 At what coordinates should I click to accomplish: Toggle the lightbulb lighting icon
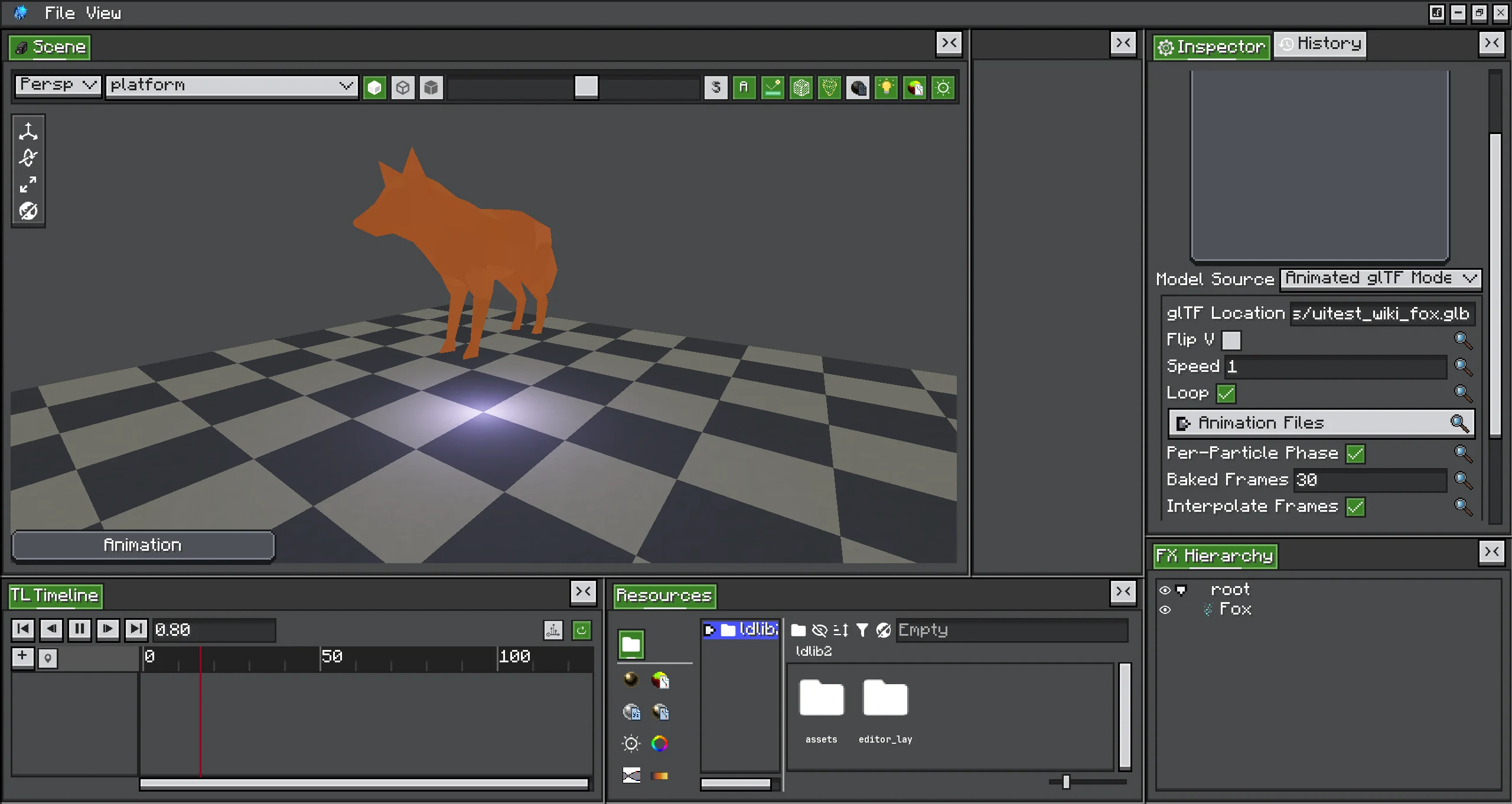tap(886, 88)
